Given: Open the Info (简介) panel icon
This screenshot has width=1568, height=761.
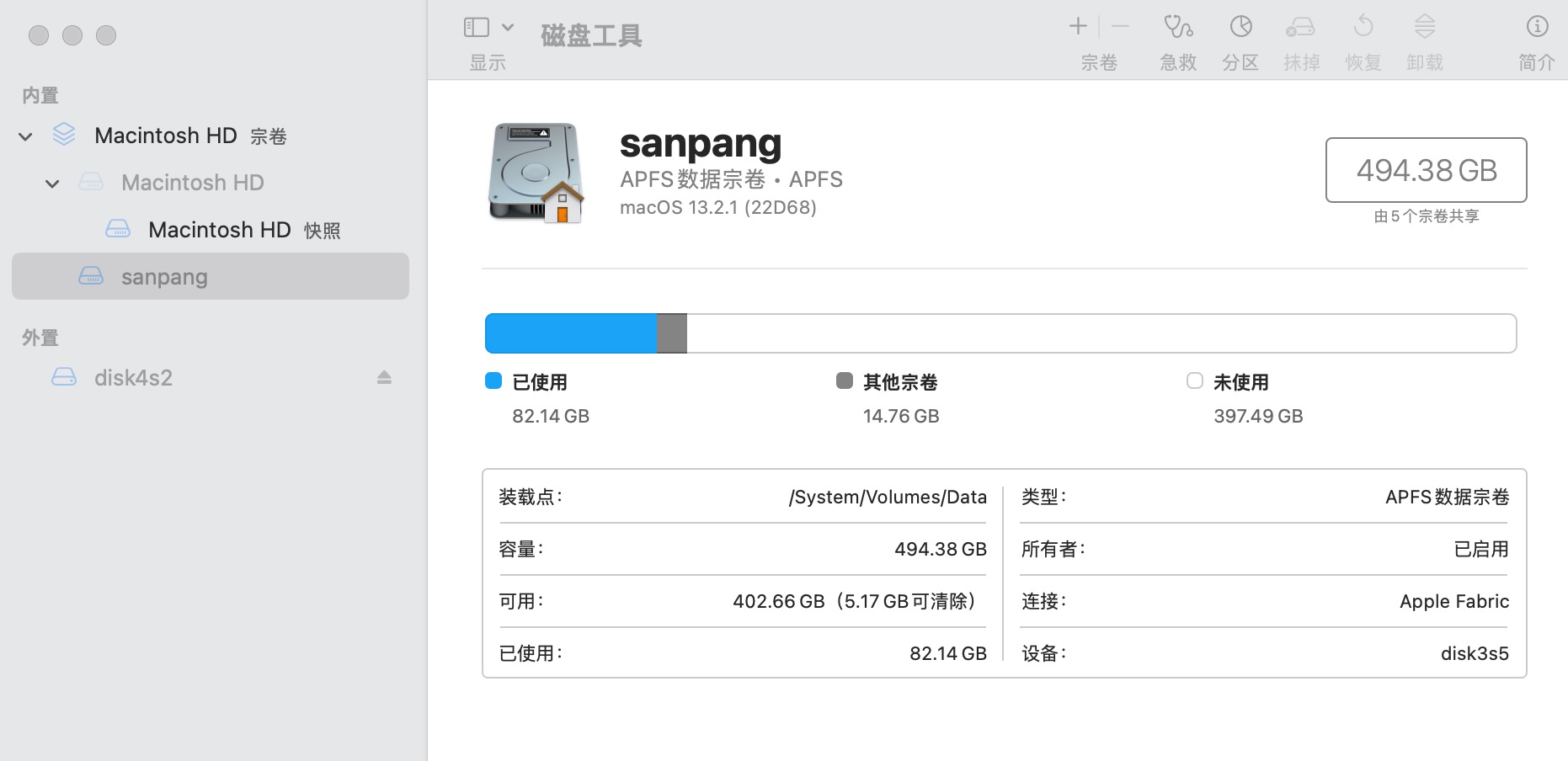Looking at the screenshot, I should (x=1537, y=28).
